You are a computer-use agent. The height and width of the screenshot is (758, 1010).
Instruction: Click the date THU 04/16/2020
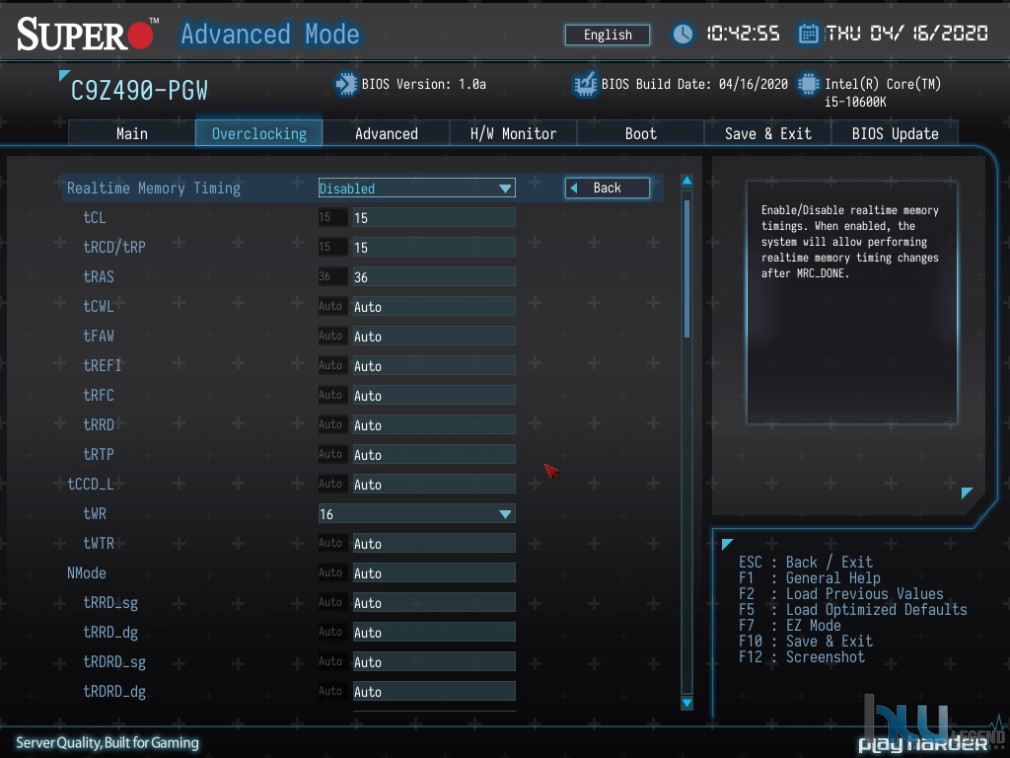[x=906, y=33]
